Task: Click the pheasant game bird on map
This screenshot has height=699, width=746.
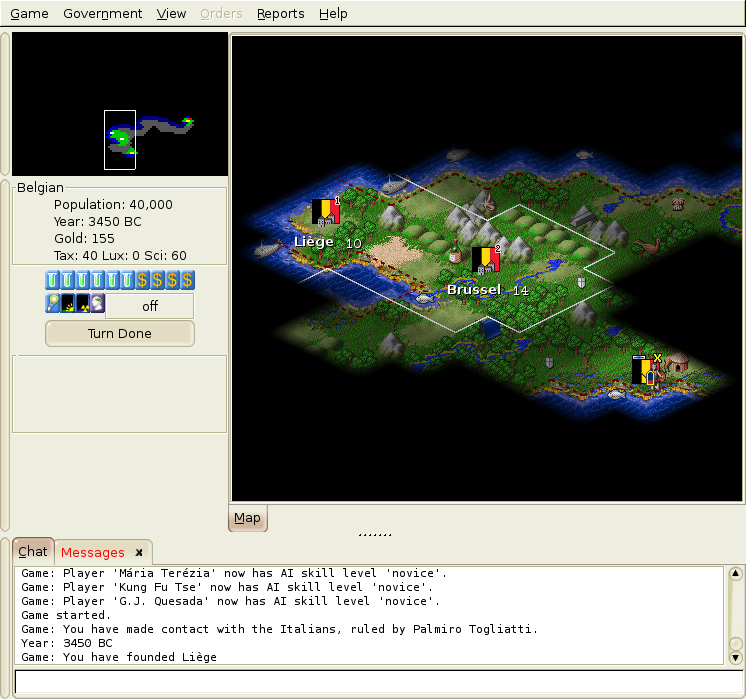Action: pyautogui.click(x=647, y=247)
